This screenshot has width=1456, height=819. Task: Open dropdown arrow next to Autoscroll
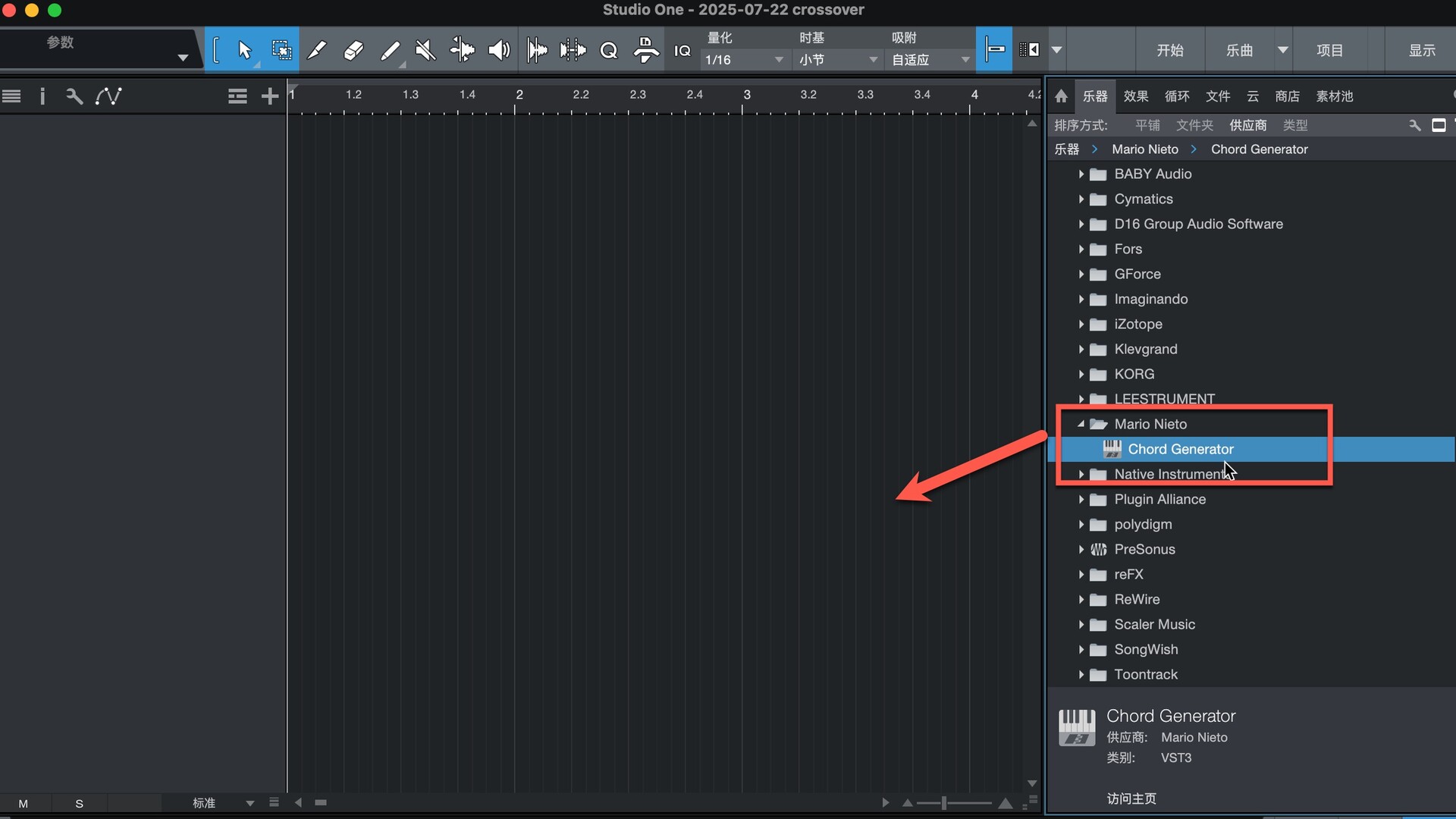pyautogui.click(x=1056, y=50)
